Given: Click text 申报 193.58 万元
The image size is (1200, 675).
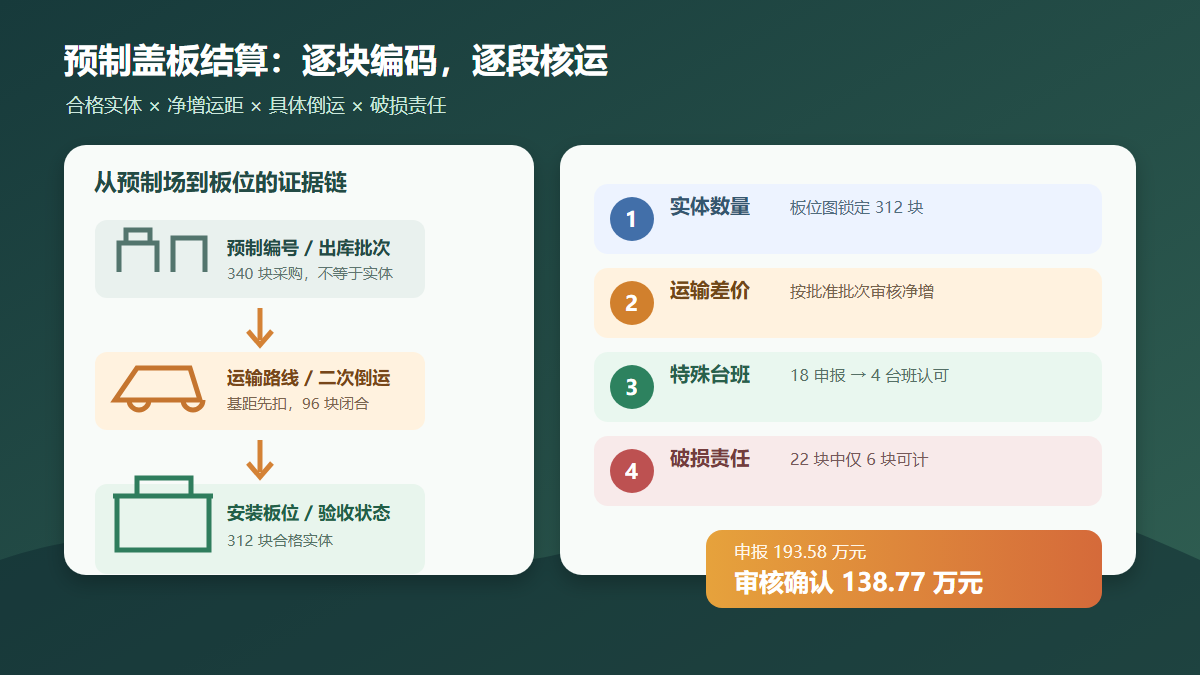Looking at the screenshot, I should [800, 552].
